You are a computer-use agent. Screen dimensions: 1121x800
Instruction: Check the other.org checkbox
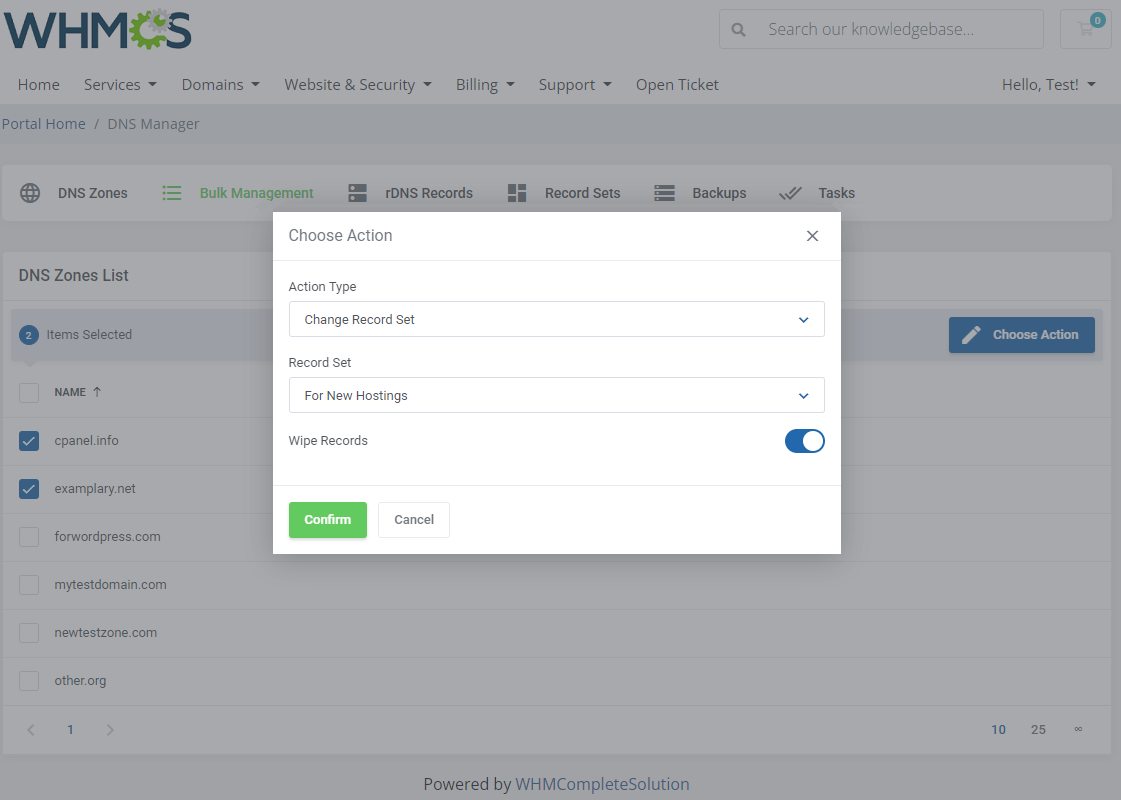click(29, 681)
